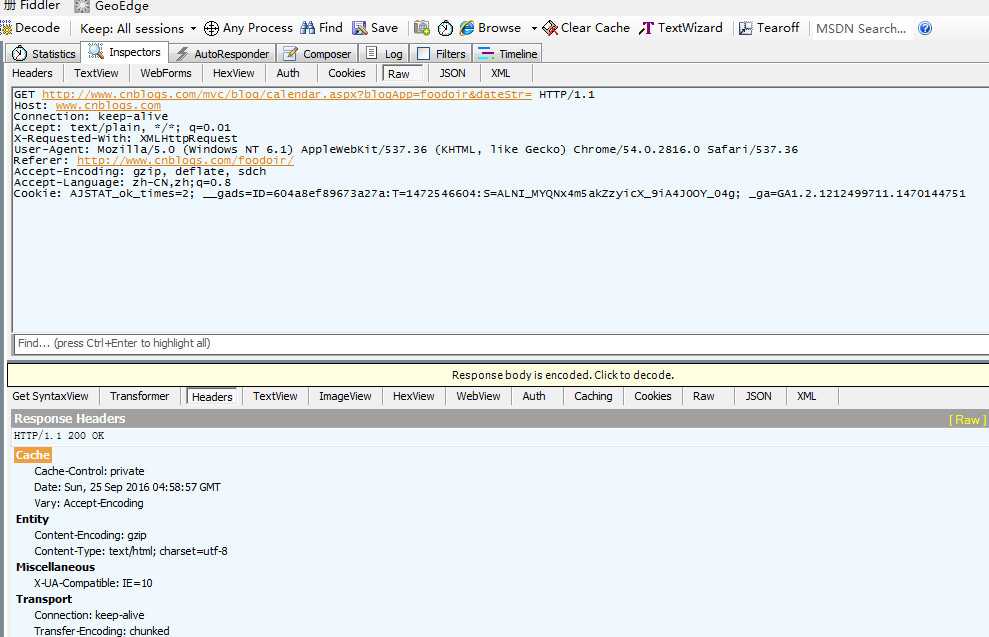Select request HexView inspector tab

[x=233, y=73]
